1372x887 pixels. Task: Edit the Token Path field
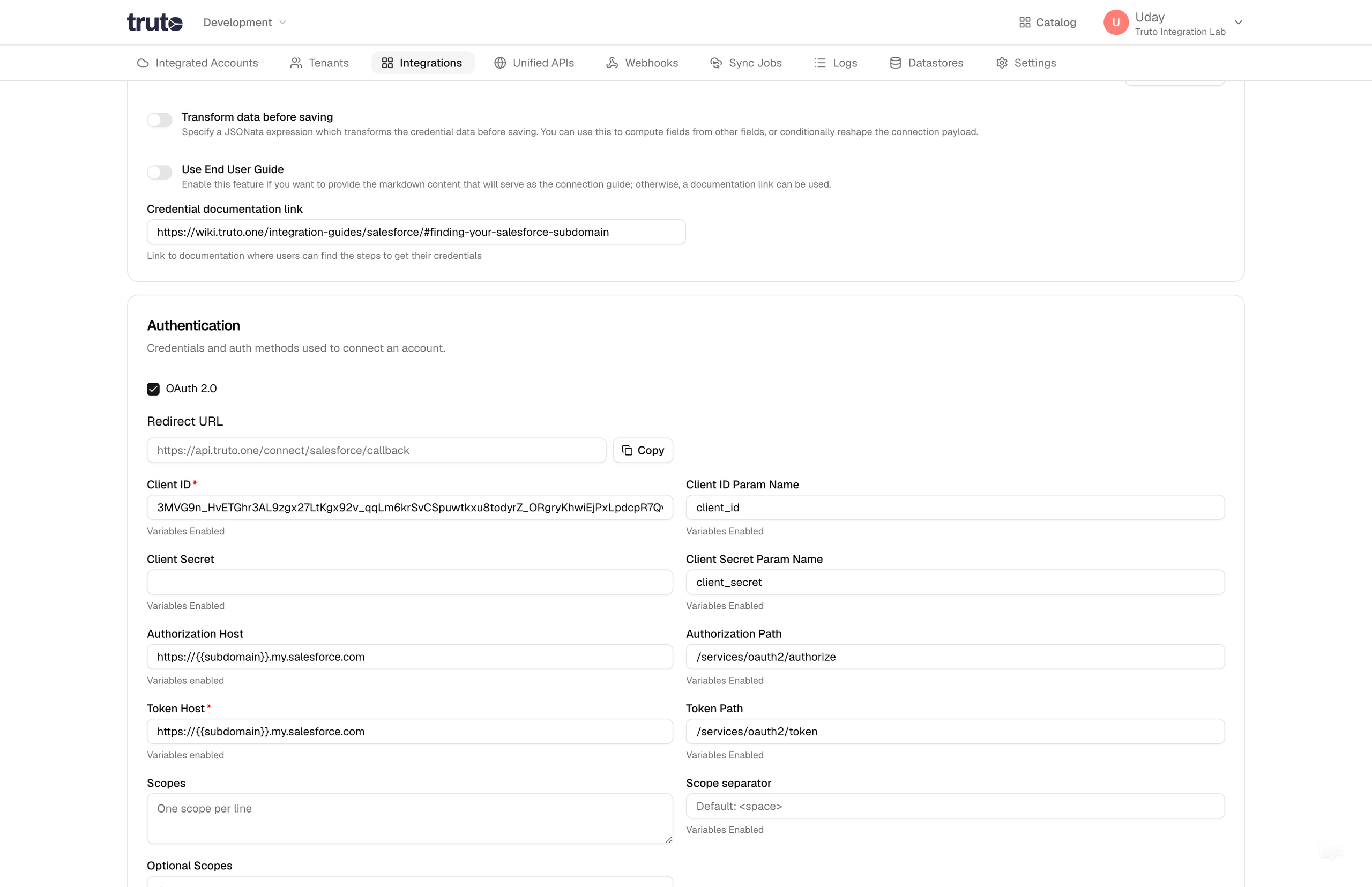[955, 732]
